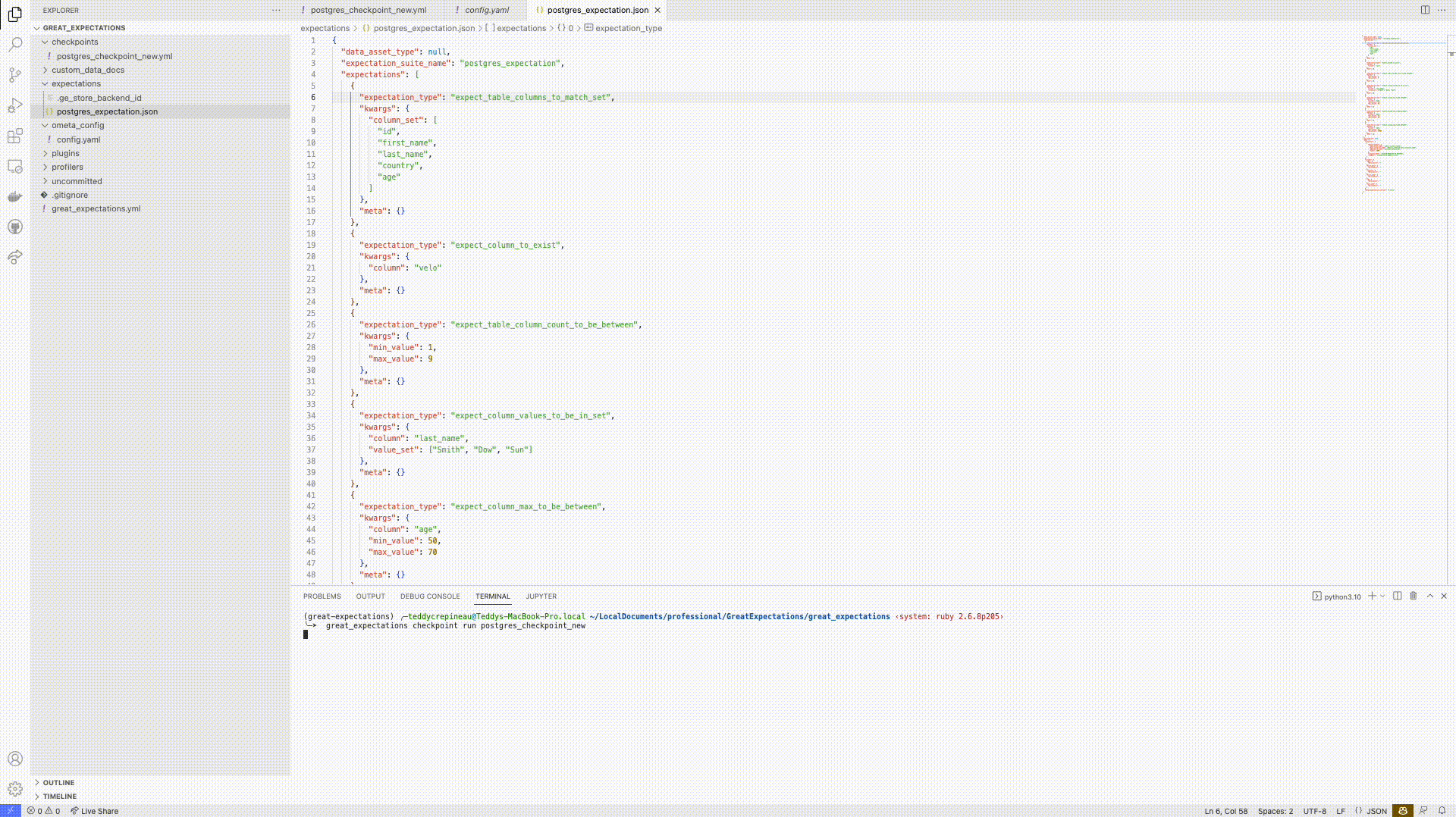Open Run and Debug view
The height and width of the screenshot is (817, 1456).
point(15,105)
